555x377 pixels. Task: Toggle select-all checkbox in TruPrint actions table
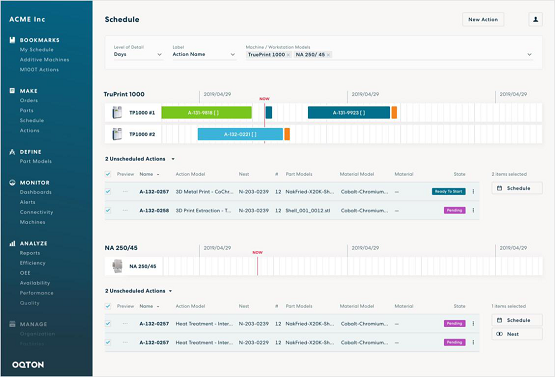pyautogui.click(x=108, y=174)
